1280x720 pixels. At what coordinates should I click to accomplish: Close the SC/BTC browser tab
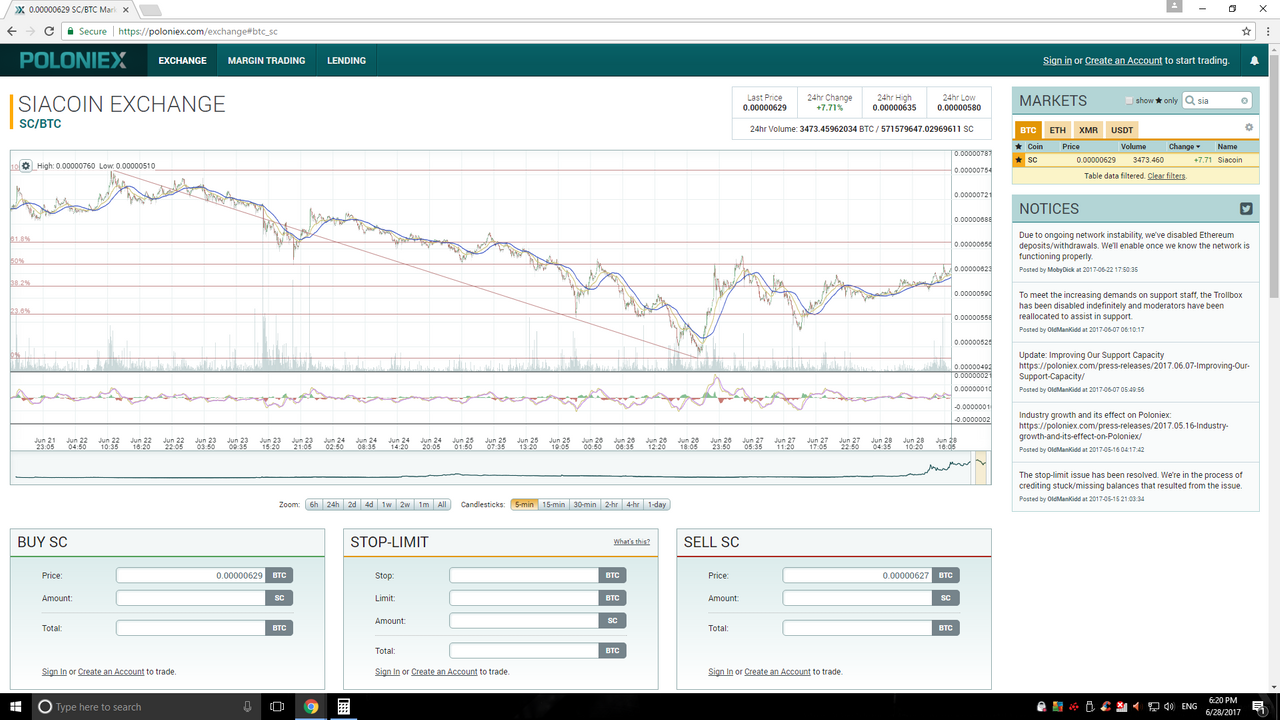point(125,9)
